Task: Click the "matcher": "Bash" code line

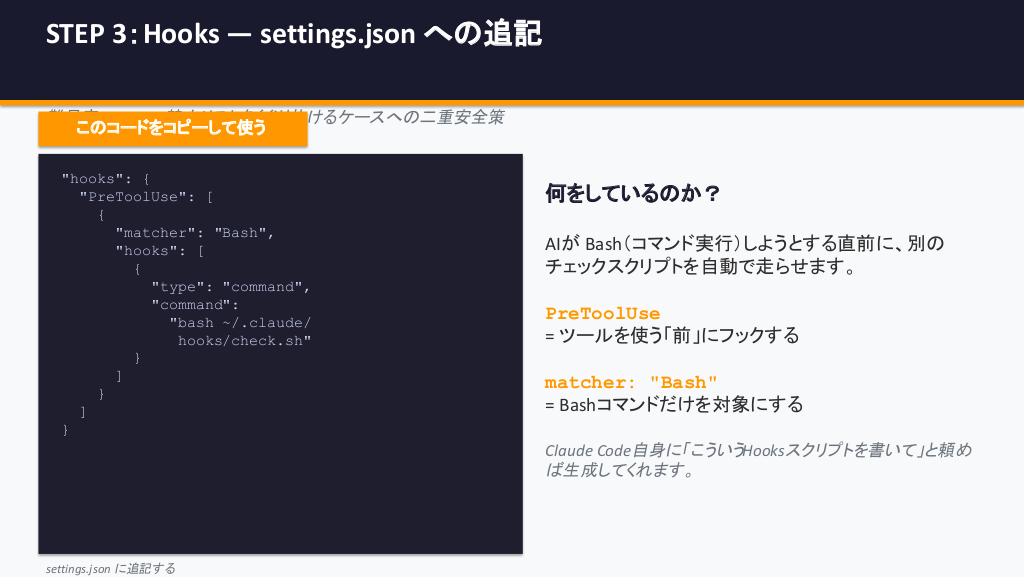Action: coord(194,233)
